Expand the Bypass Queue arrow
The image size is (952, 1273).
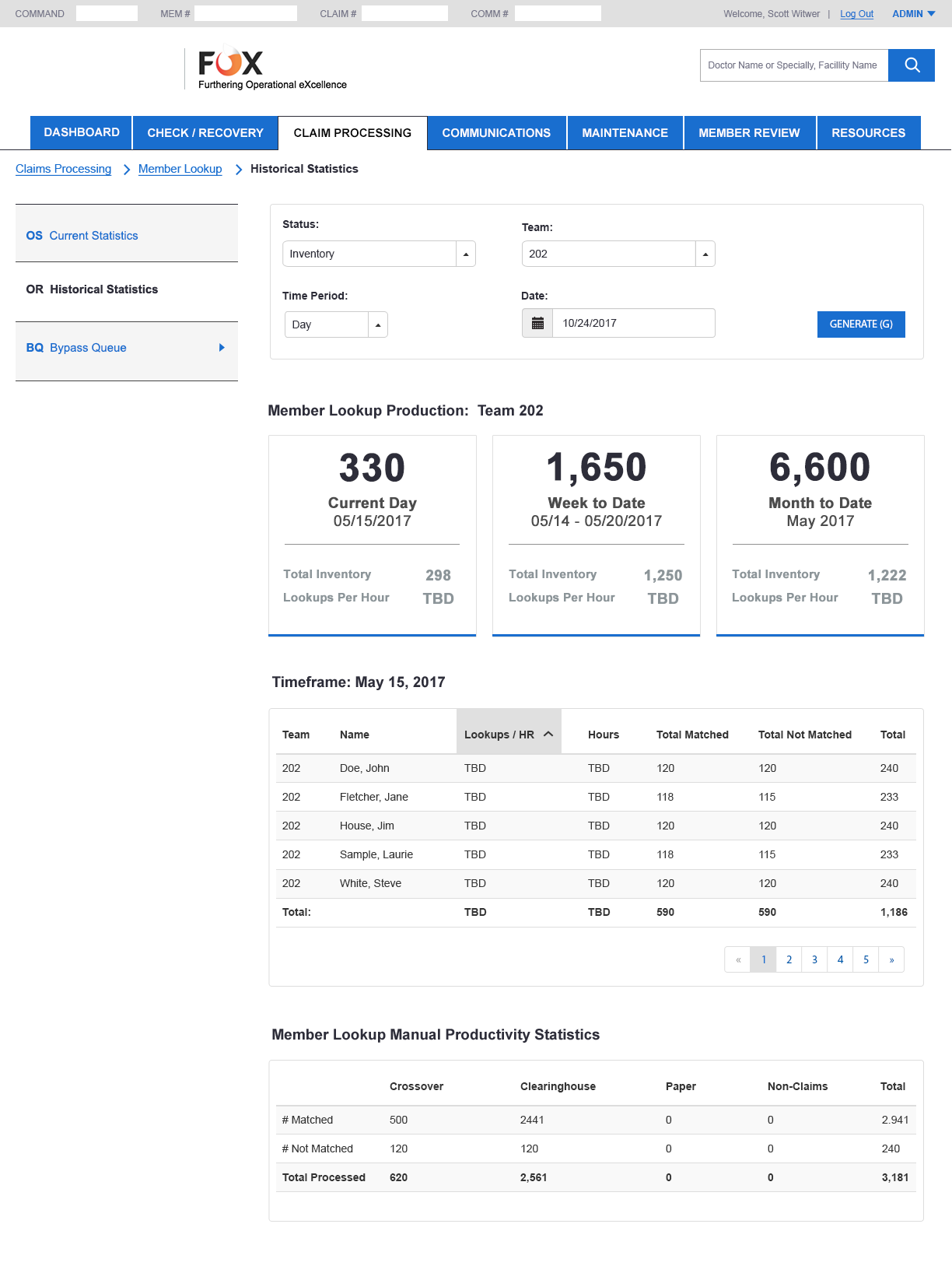pos(222,348)
